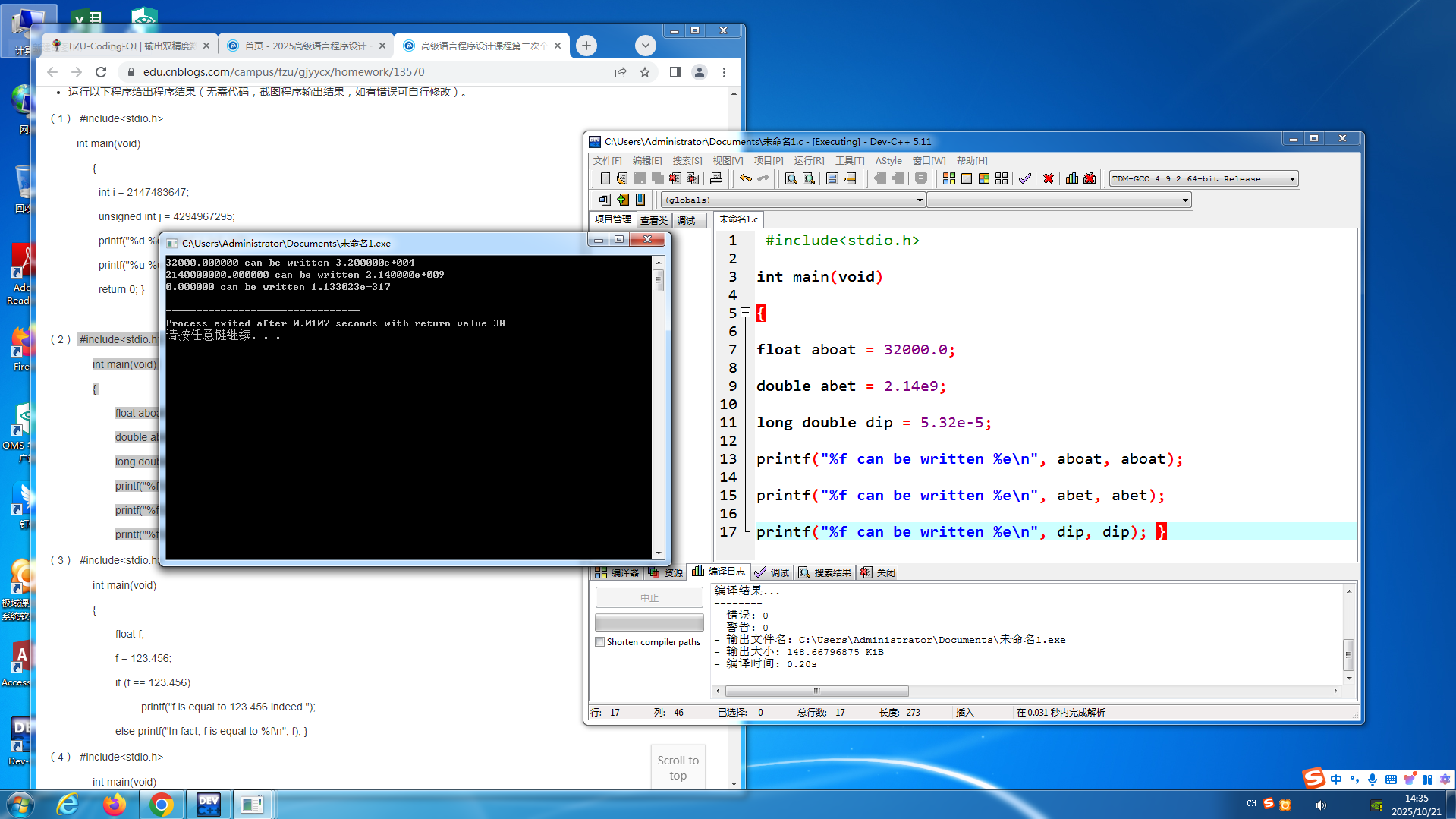This screenshot has height=819, width=1456.
Task: Click the Compile & Run icon in Dev-C++
Action: [x=983, y=178]
